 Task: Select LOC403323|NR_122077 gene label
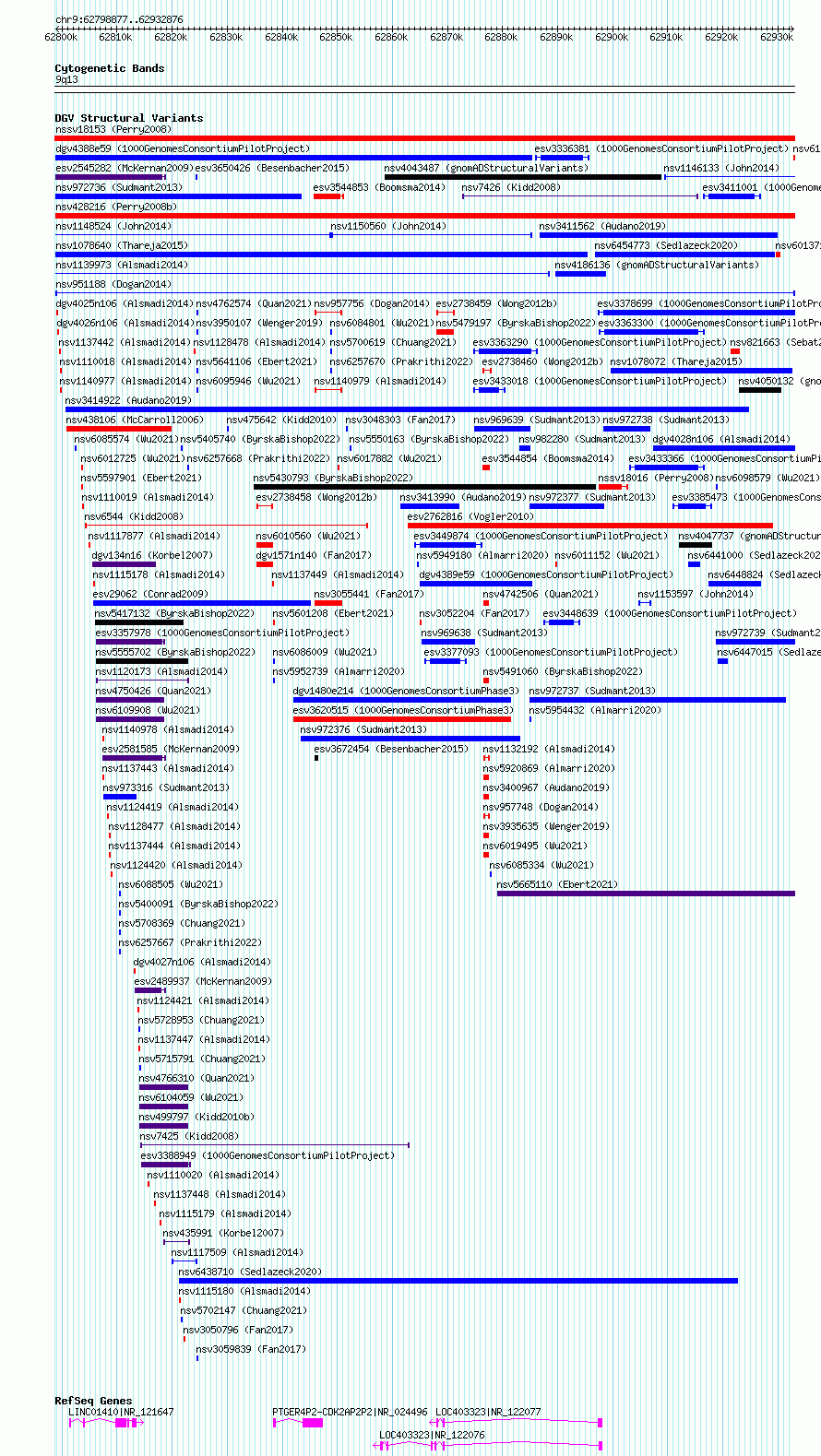[489, 1413]
